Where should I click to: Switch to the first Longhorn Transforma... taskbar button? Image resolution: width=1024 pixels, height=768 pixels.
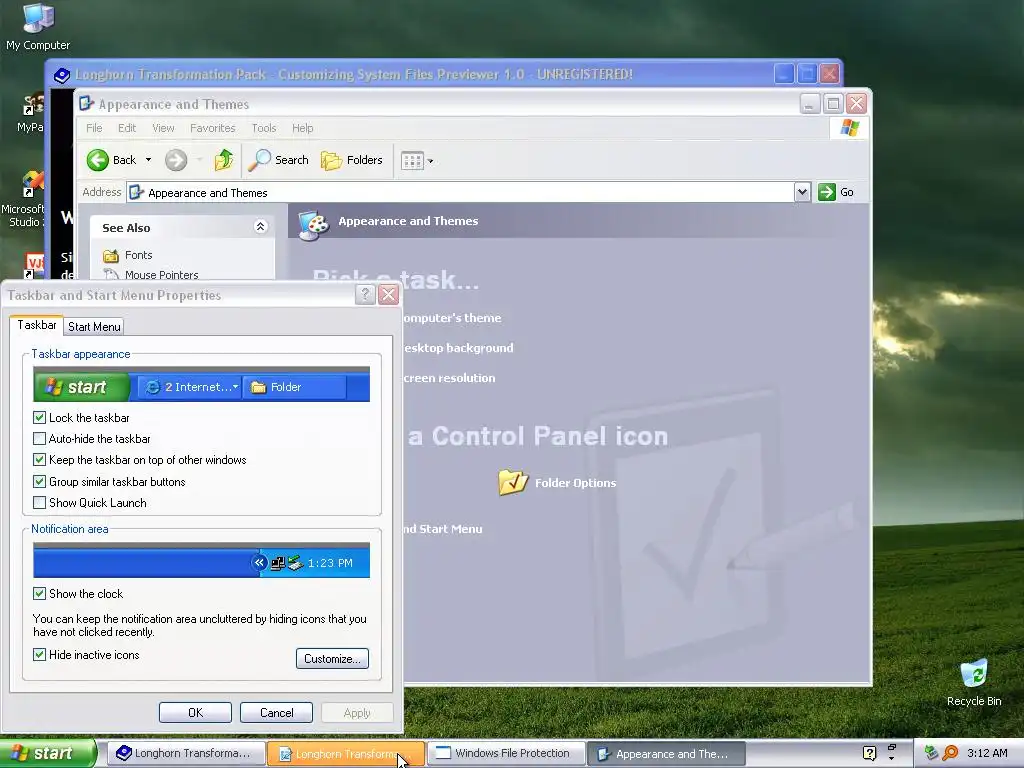tap(186, 753)
